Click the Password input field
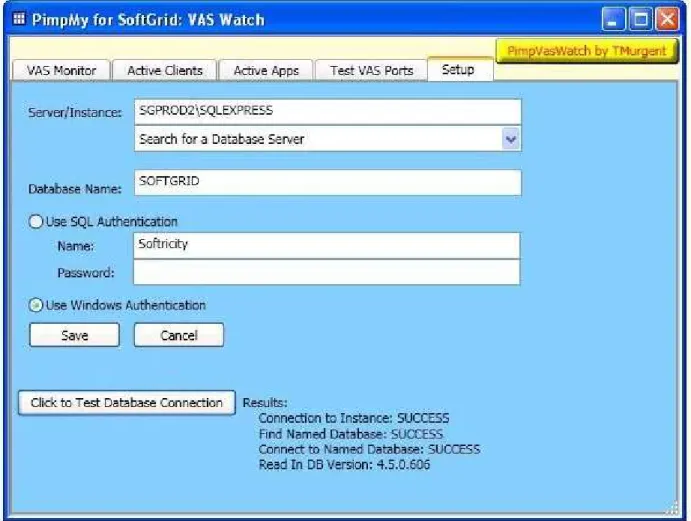 click(x=327, y=272)
